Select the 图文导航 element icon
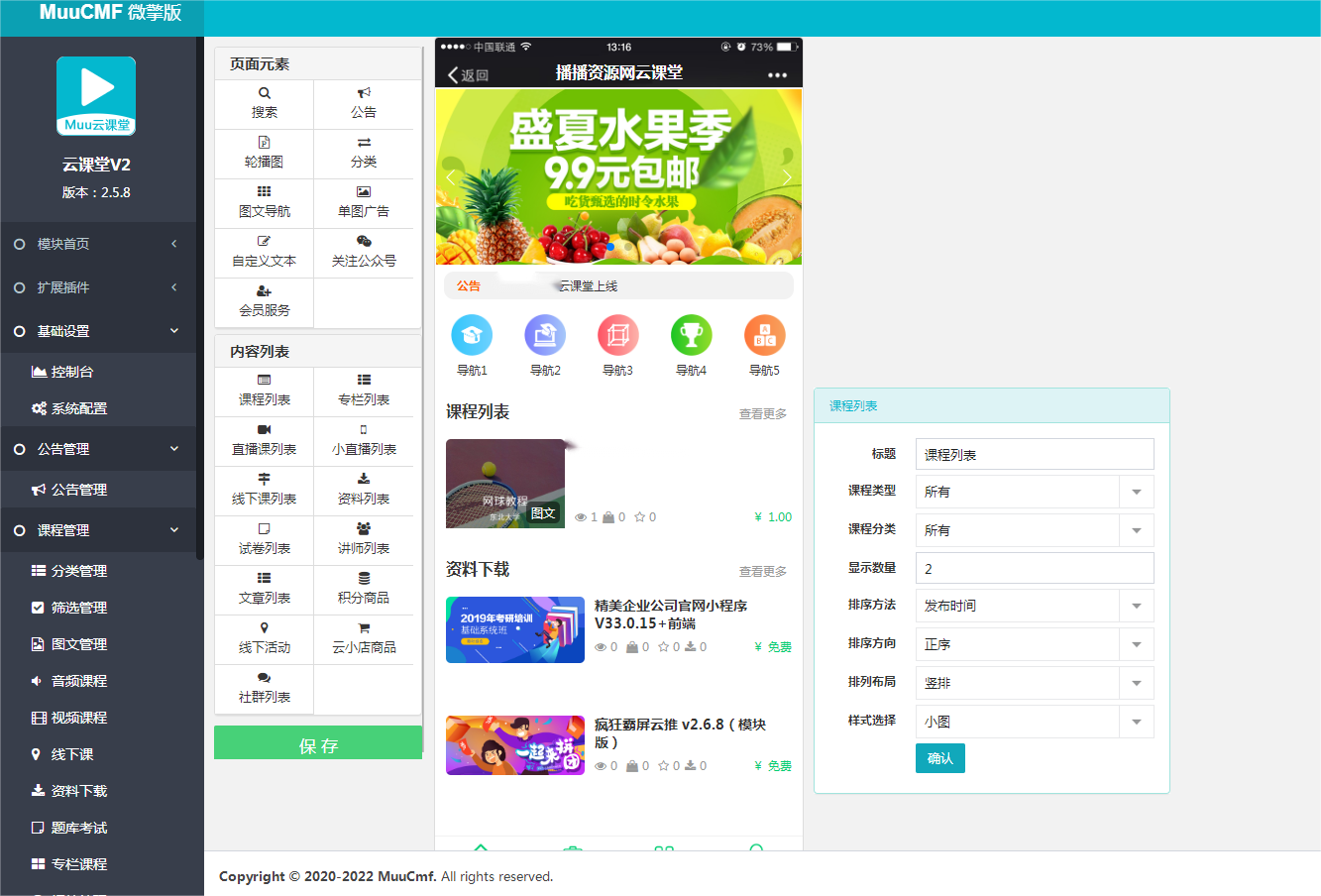Image resolution: width=1321 pixels, height=896 pixels. click(263, 203)
